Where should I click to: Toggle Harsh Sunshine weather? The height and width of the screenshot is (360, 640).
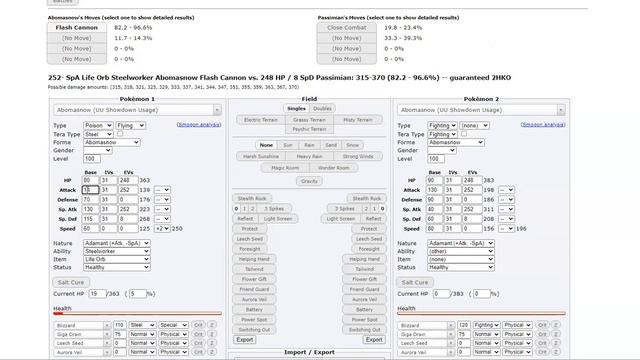coord(261,156)
